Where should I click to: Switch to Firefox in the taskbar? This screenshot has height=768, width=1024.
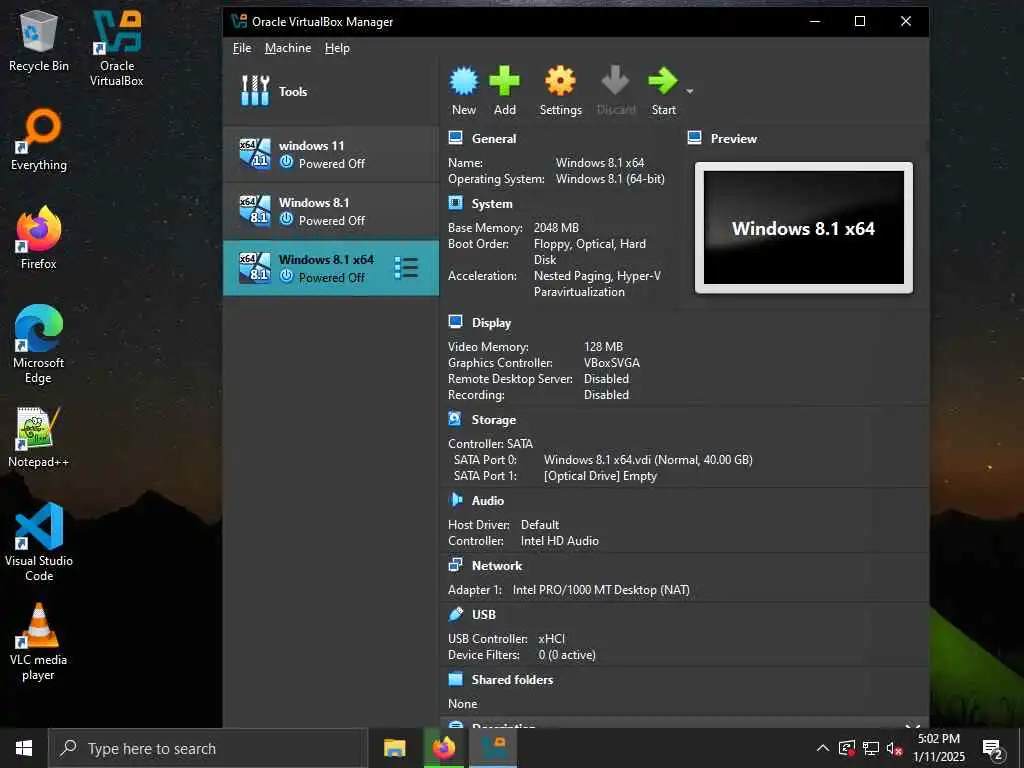click(444, 748)
